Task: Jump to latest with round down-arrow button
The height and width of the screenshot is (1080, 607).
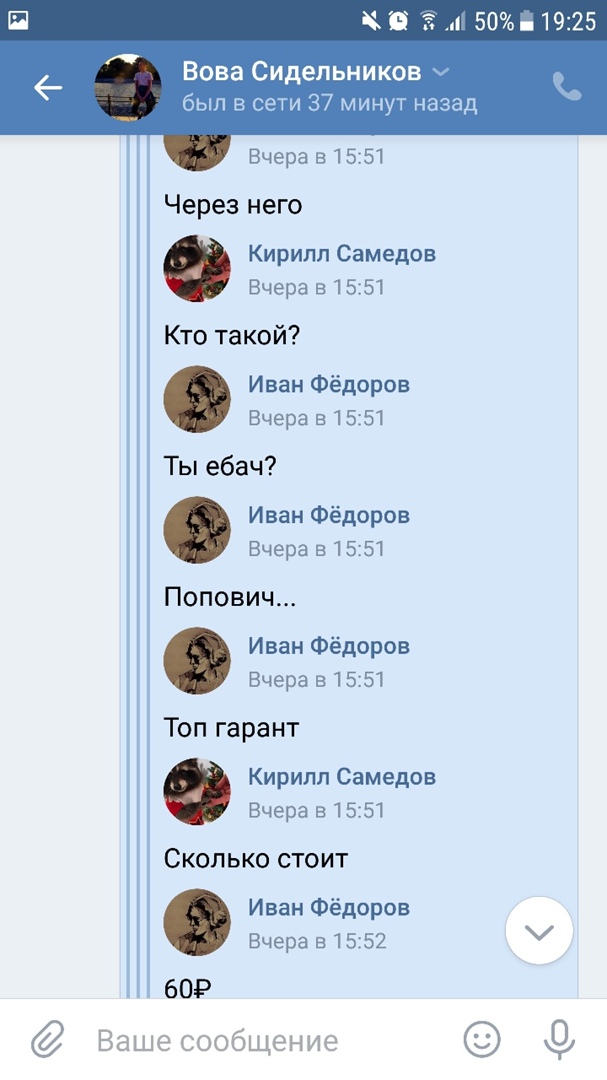Action: point(539,931)
